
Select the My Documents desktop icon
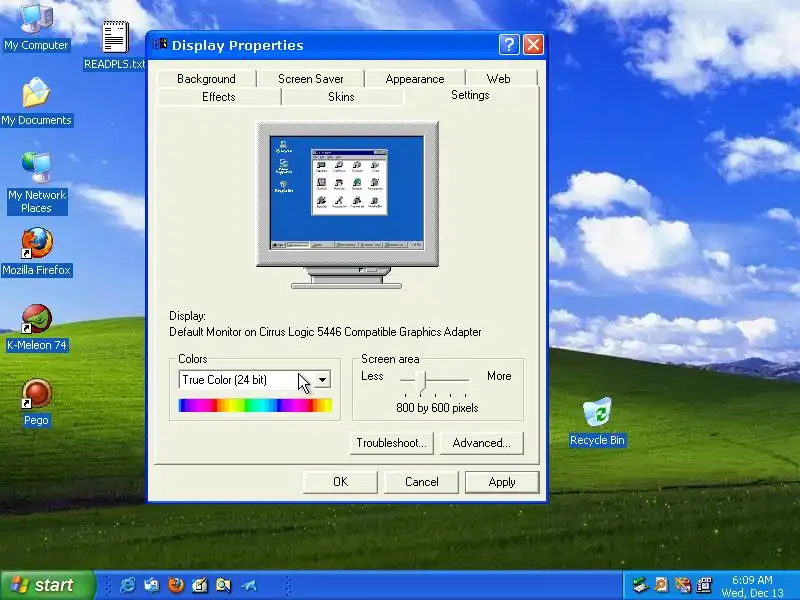point(36,102)
